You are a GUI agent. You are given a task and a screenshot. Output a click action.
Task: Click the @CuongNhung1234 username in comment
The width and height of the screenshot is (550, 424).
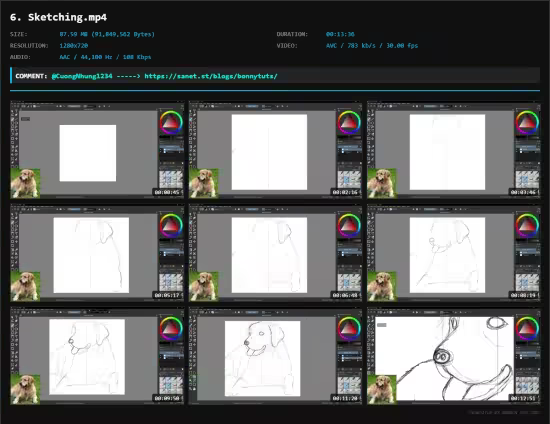(x=82, y=76)
